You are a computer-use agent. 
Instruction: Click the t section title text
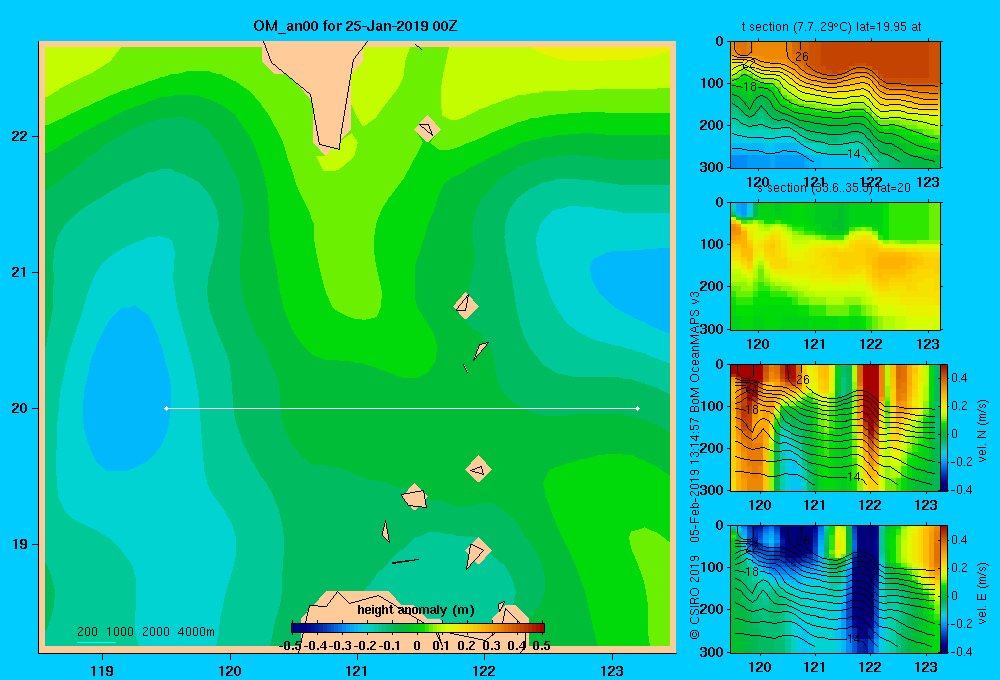point(831,27)
